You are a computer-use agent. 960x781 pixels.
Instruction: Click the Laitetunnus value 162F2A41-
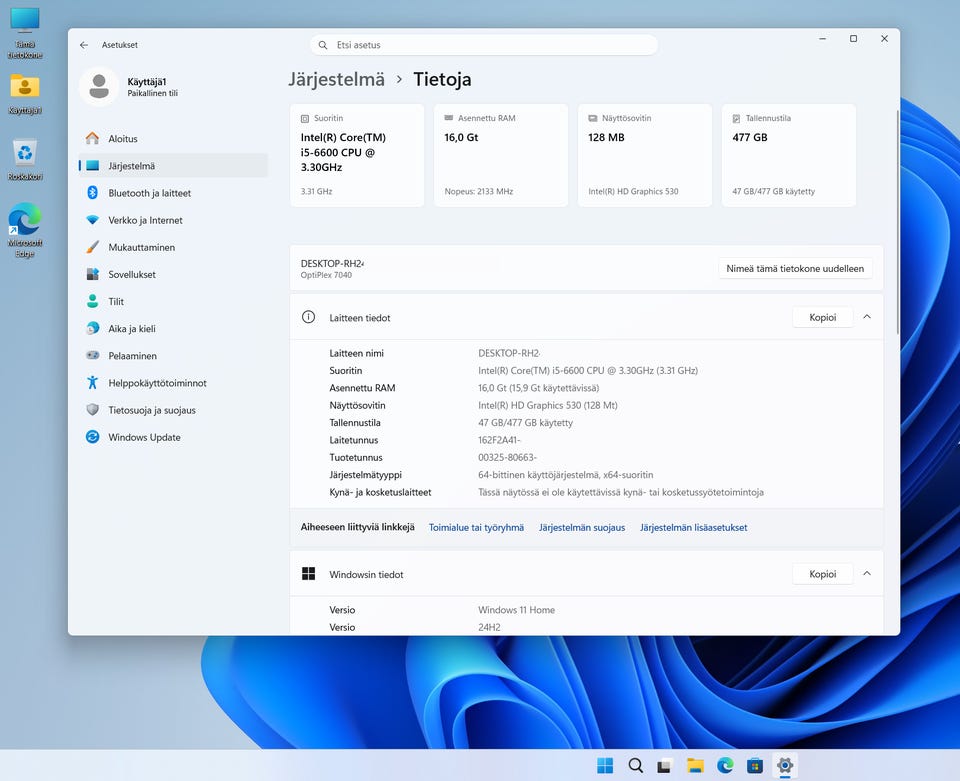[499, 439]
